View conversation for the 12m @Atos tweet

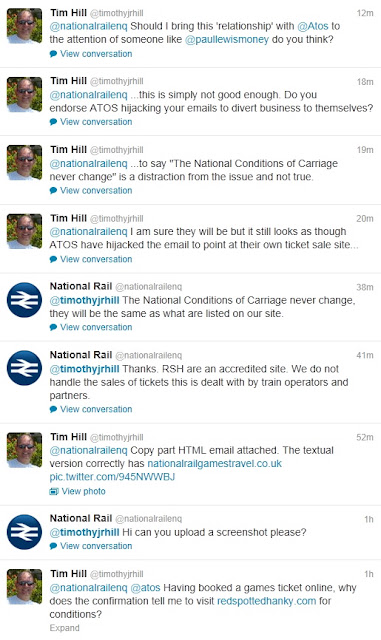pyautogui.click(x=96, y=54)
